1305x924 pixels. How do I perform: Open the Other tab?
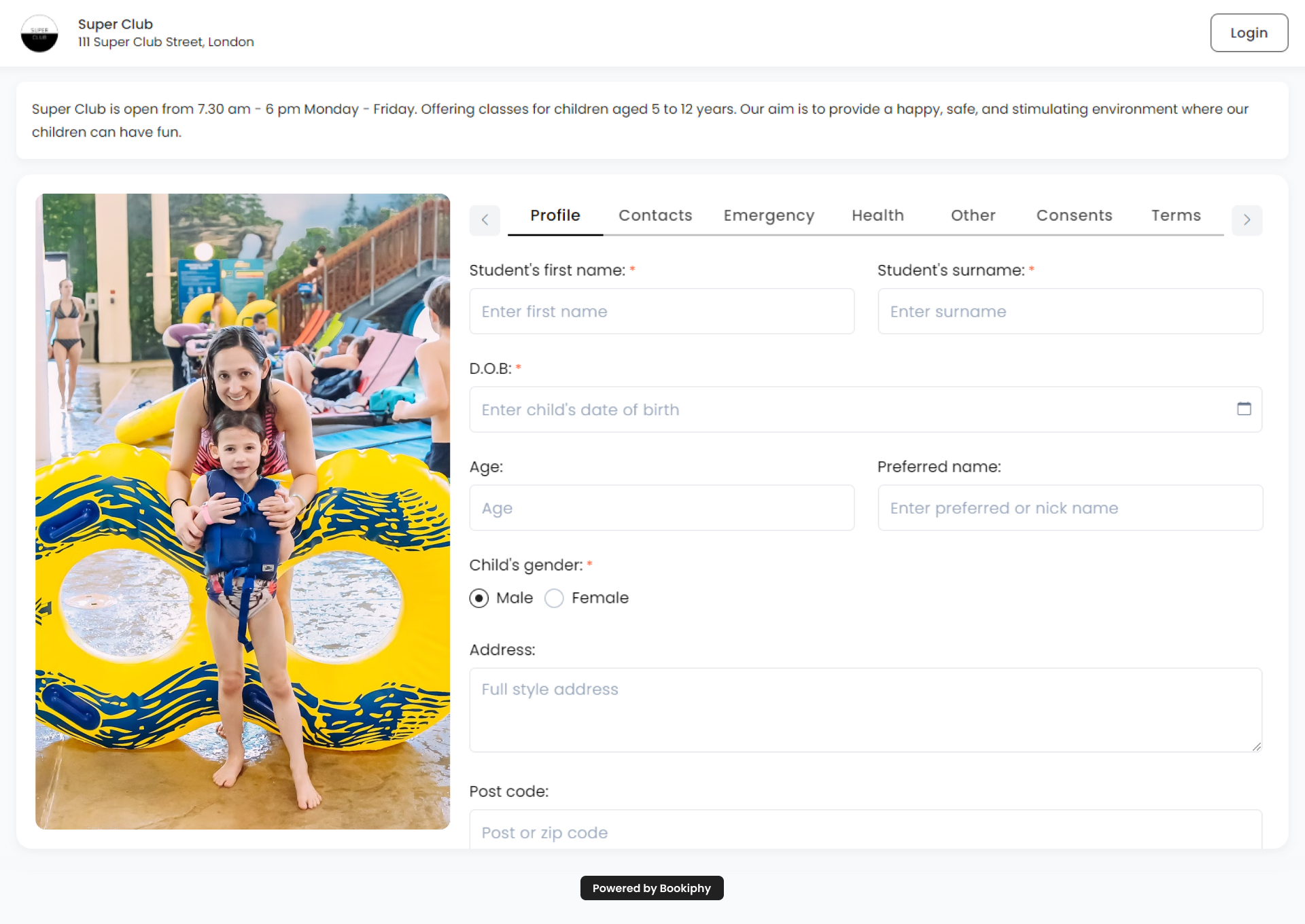coord(973,215)
